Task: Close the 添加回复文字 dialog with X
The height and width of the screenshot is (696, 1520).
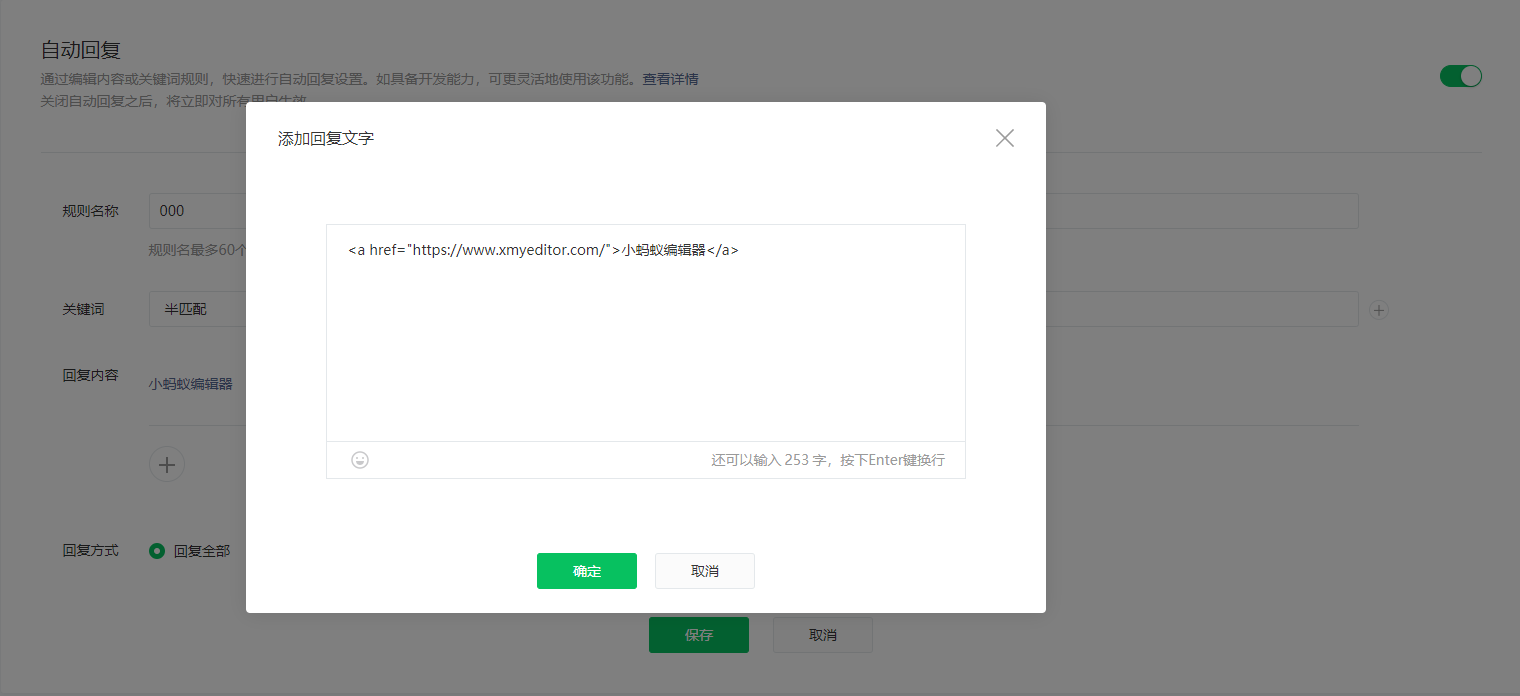Action: click(x=1005, y=138)
